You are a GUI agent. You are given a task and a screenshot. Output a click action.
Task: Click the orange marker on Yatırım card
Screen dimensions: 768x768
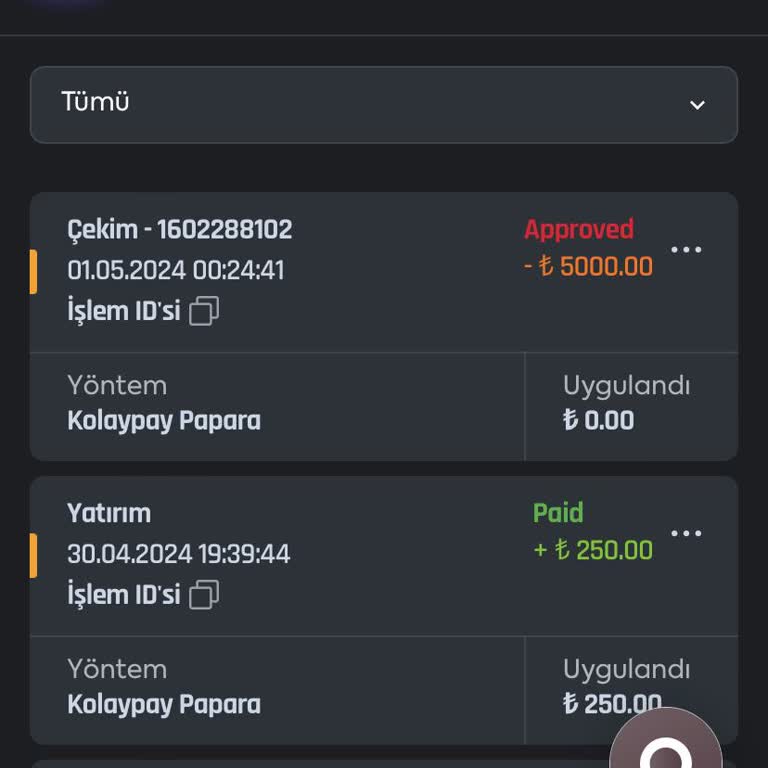pos(33,555)
